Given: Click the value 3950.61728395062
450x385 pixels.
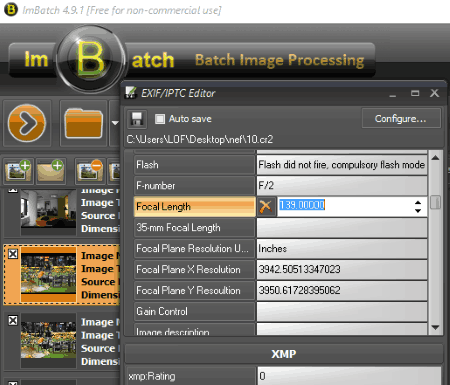Looking at the screenshot, I should [x=342, y=290].
